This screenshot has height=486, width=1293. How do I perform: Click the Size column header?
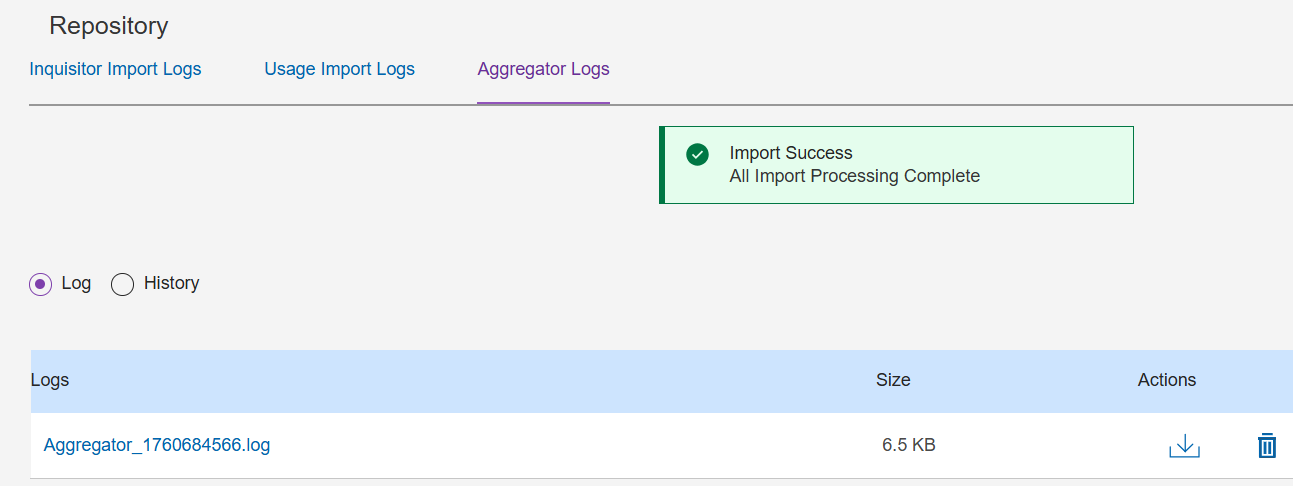point(893,380)
